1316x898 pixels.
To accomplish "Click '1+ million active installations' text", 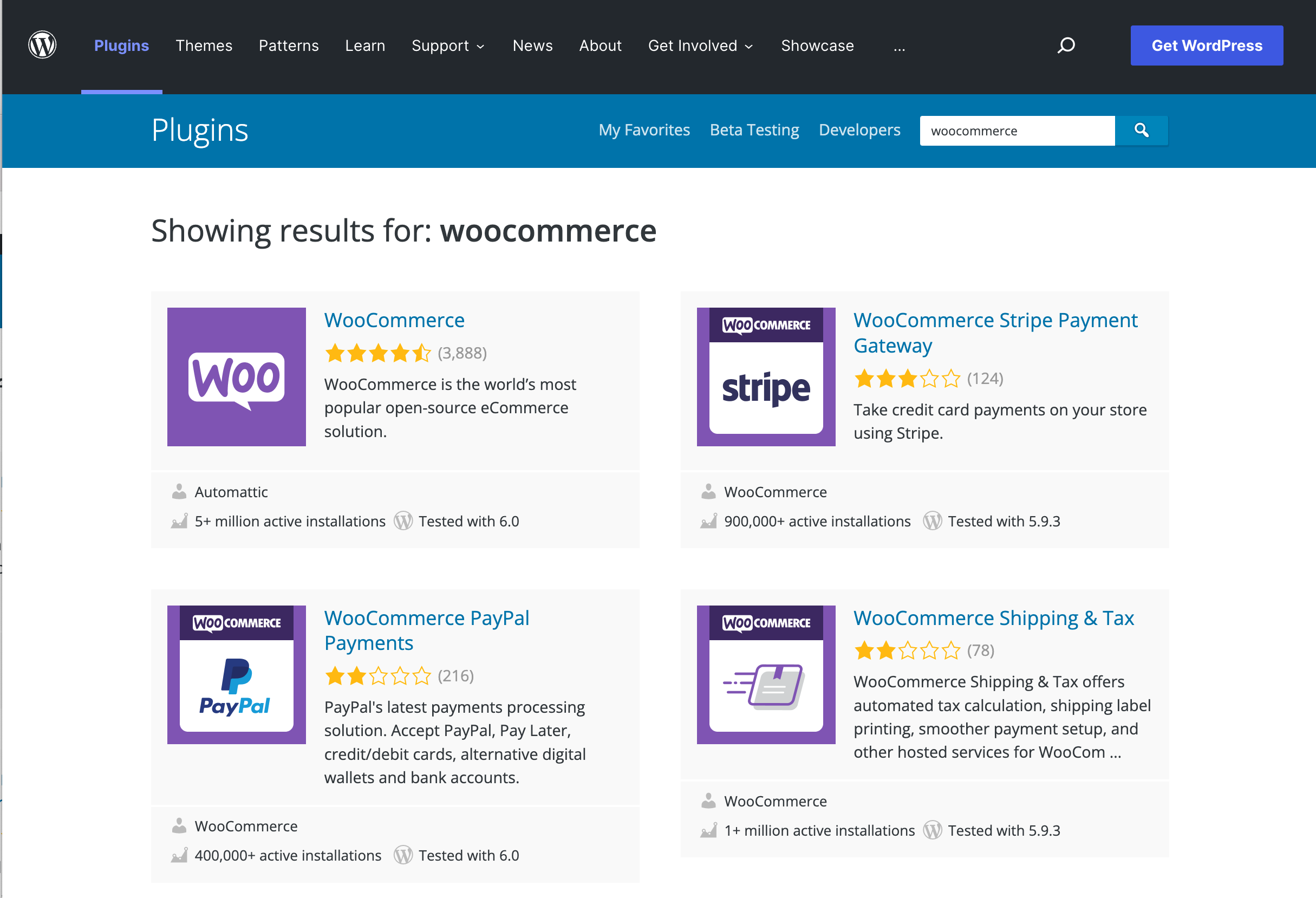I will point(819,831).
